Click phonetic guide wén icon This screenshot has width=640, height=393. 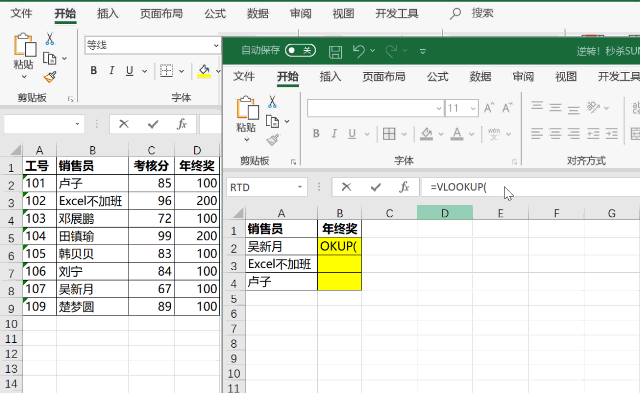494,133
